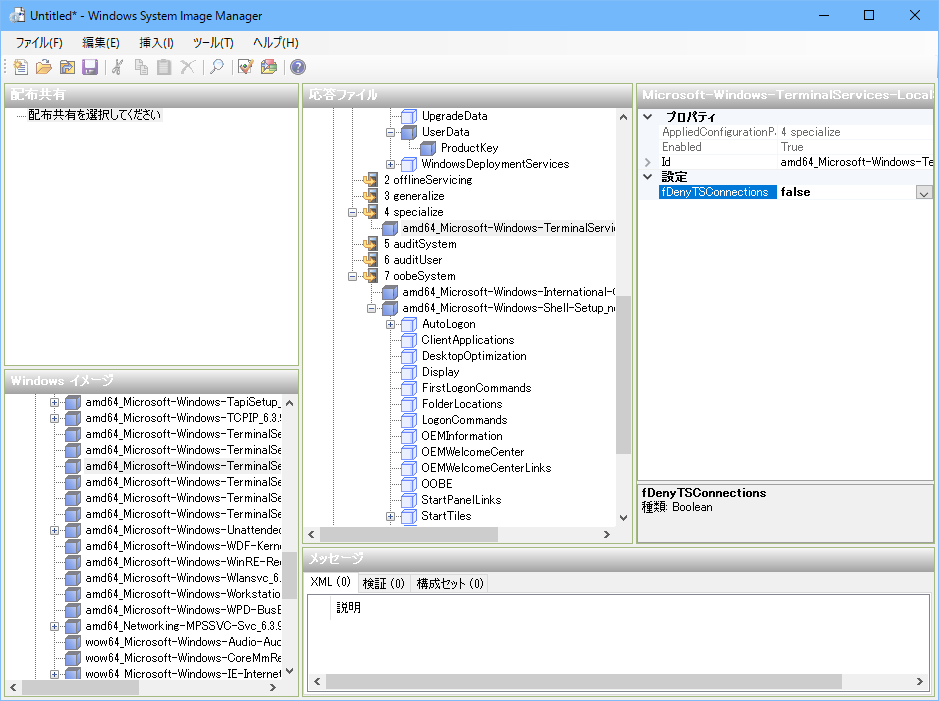Image resolution: width=939 pixels, height=701 pixels.
Task: Expand the Id property row
Action: [x=647, y=162]
